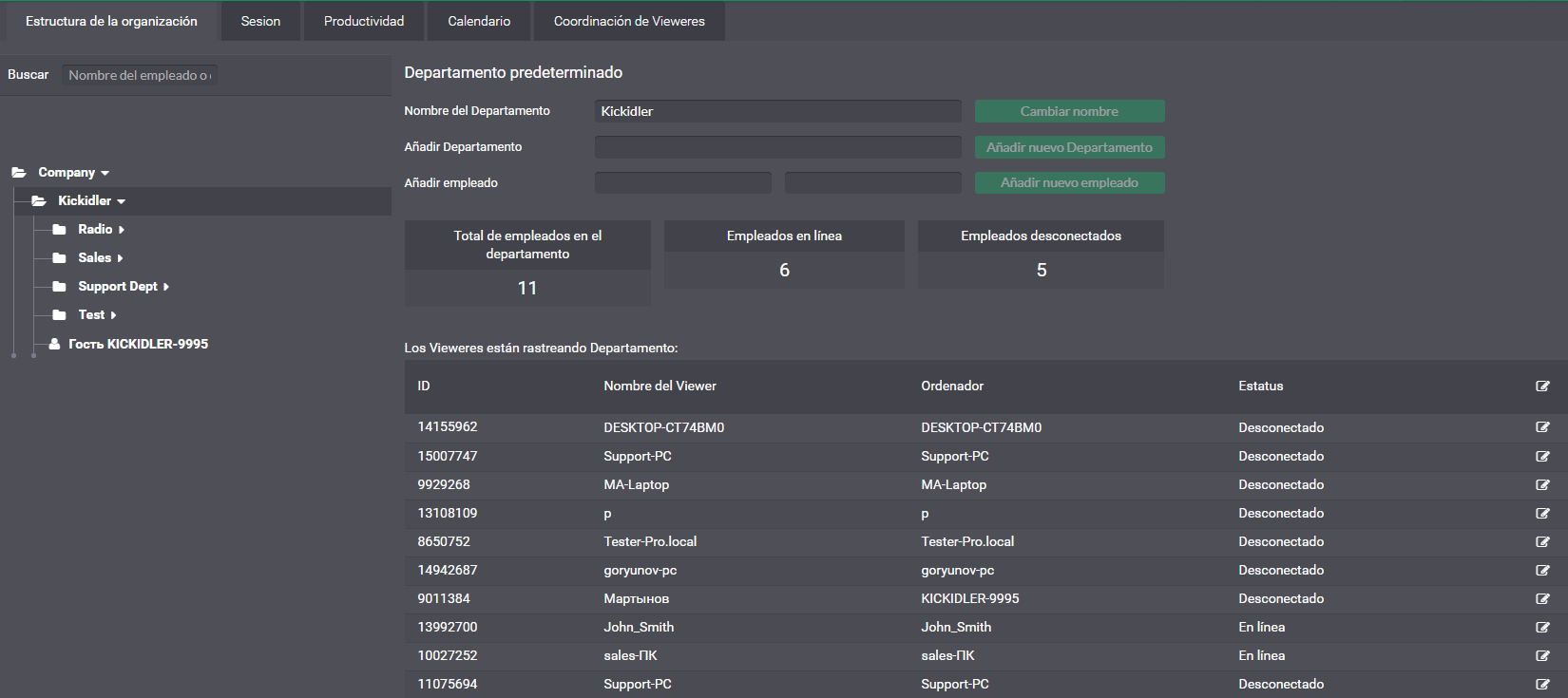The image size is (1568, 698).
Task: Edit viewer row 15007747
Action: 1542,456
